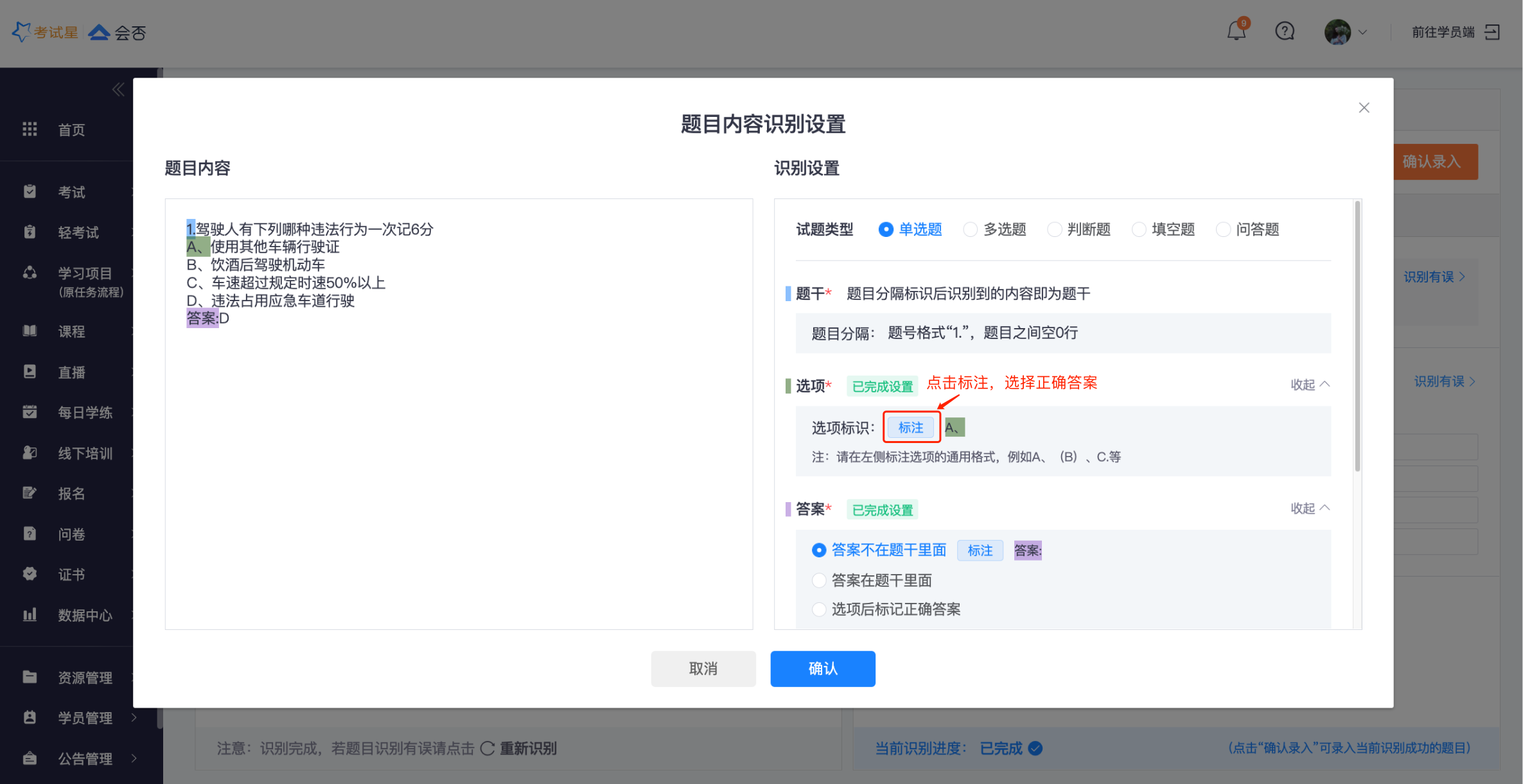Click the notification bell icon
The width and height of the screenshot is (1523, 784).
coord(1235,31)
